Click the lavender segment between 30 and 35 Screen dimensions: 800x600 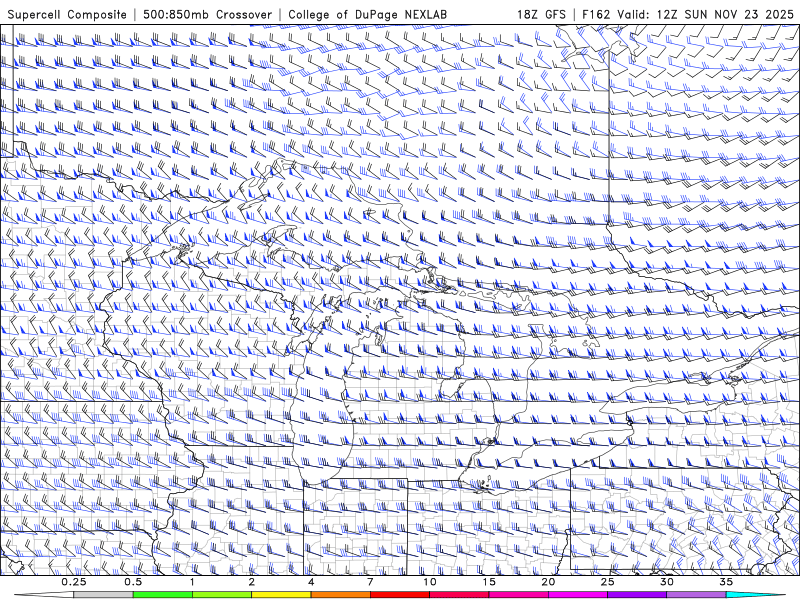tap(696, 595)
